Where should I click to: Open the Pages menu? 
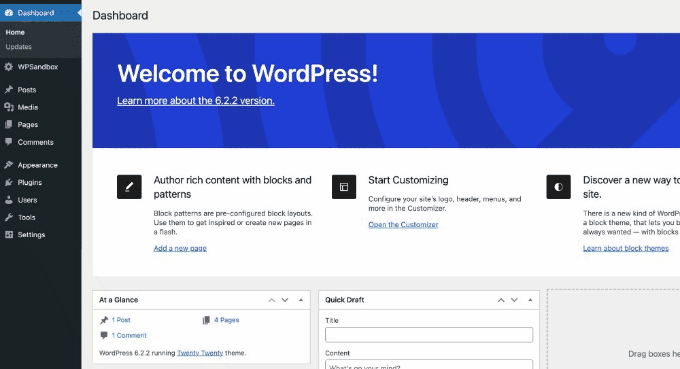[x=40, y=124]
